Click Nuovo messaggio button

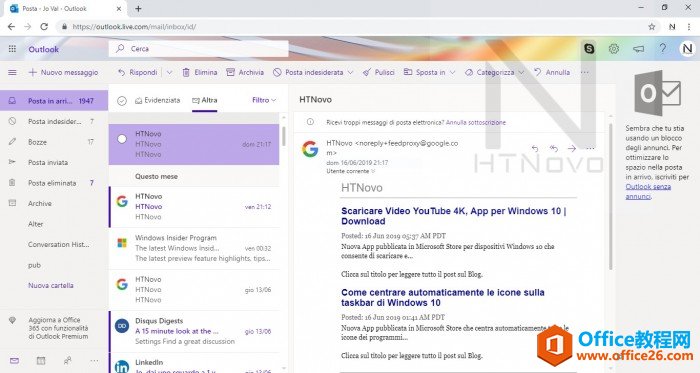[63, 72]
